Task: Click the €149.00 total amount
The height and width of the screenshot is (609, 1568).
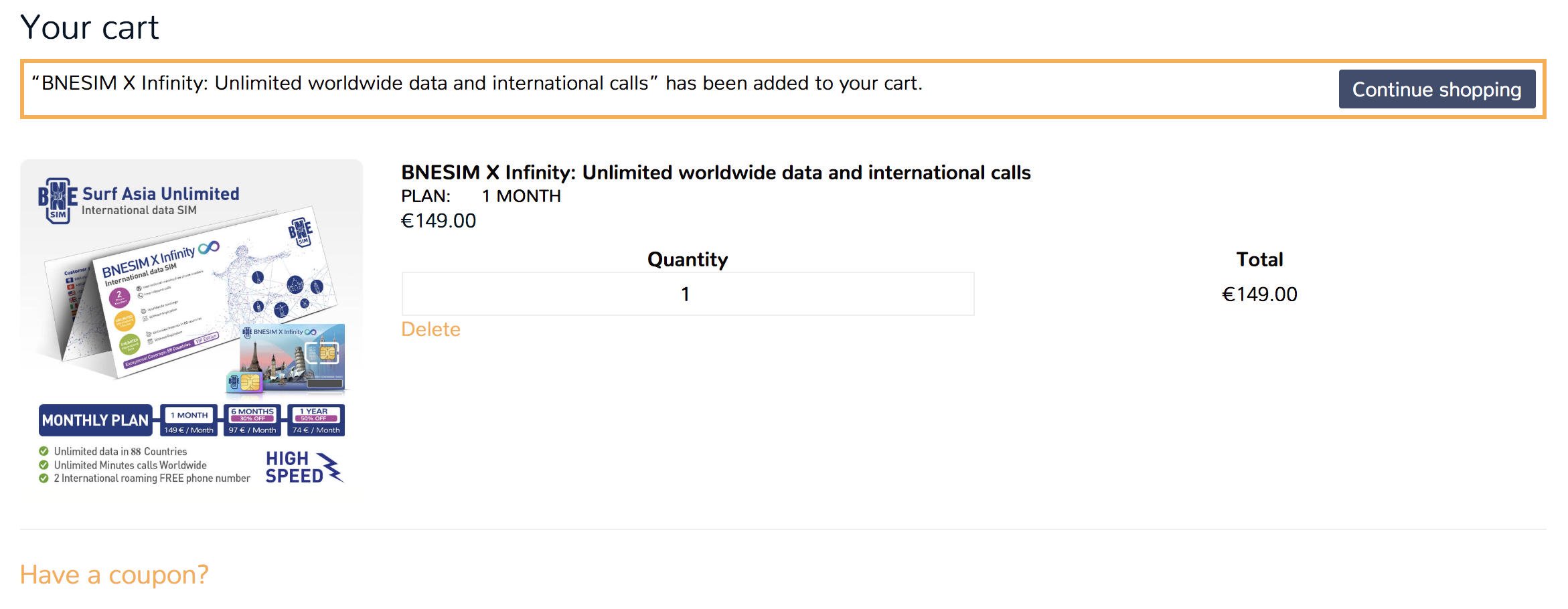Action: pyautogui.click(x=1259, y=294)
